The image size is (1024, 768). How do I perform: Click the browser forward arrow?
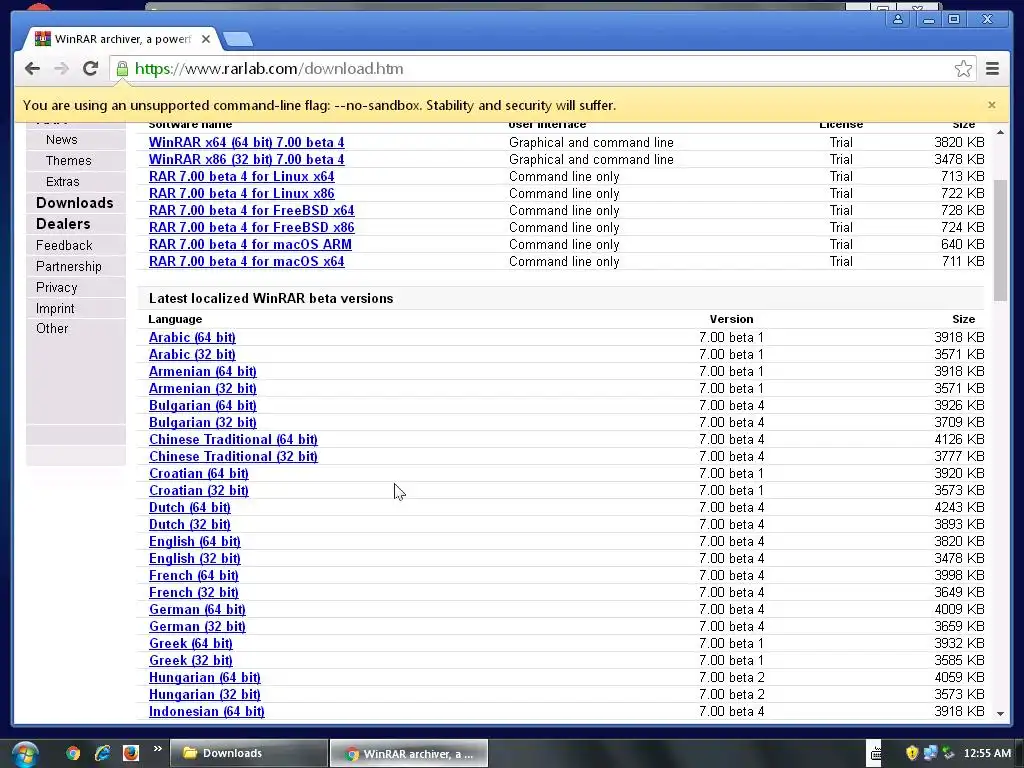61,69
